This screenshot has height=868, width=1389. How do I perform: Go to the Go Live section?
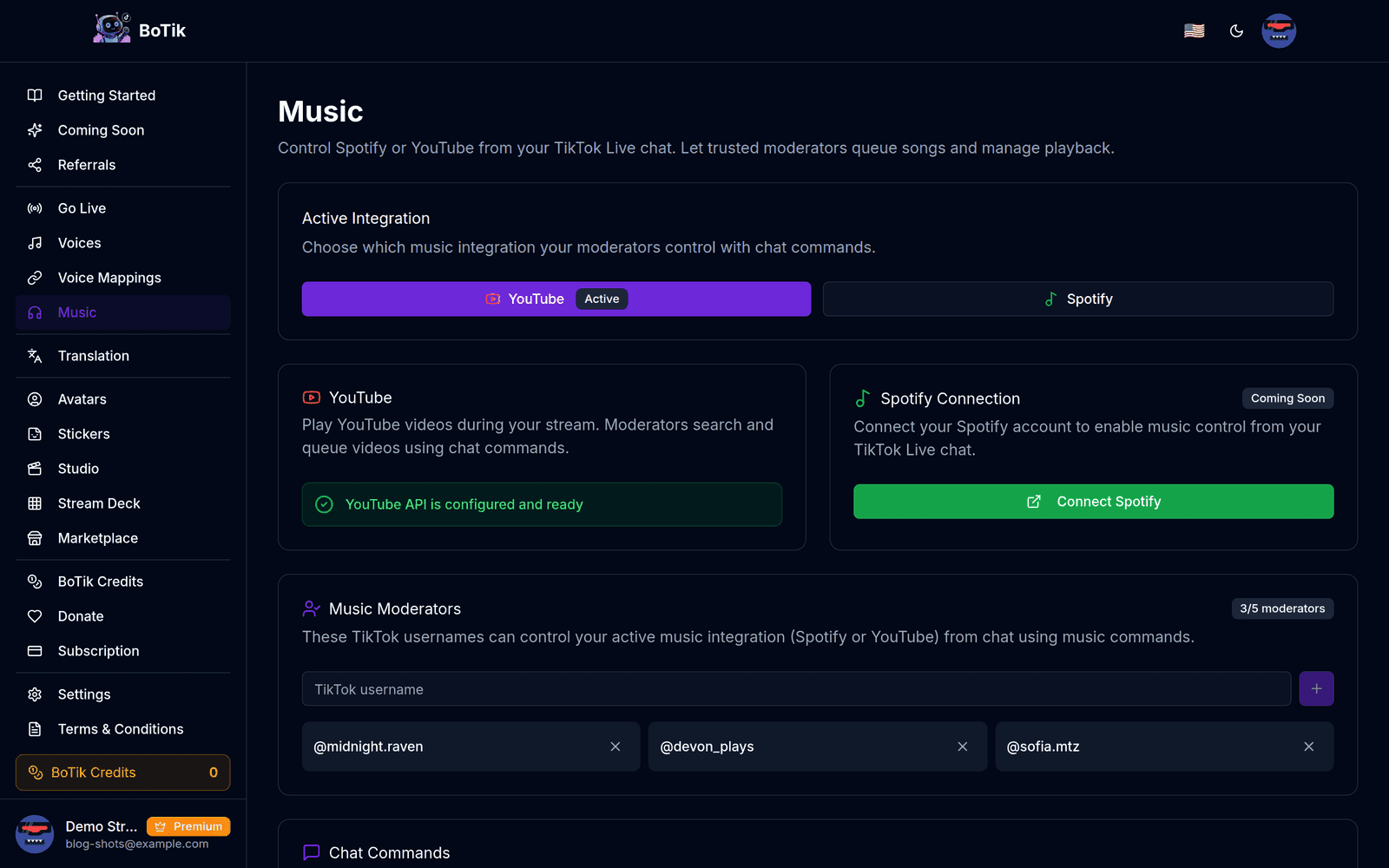123,208
